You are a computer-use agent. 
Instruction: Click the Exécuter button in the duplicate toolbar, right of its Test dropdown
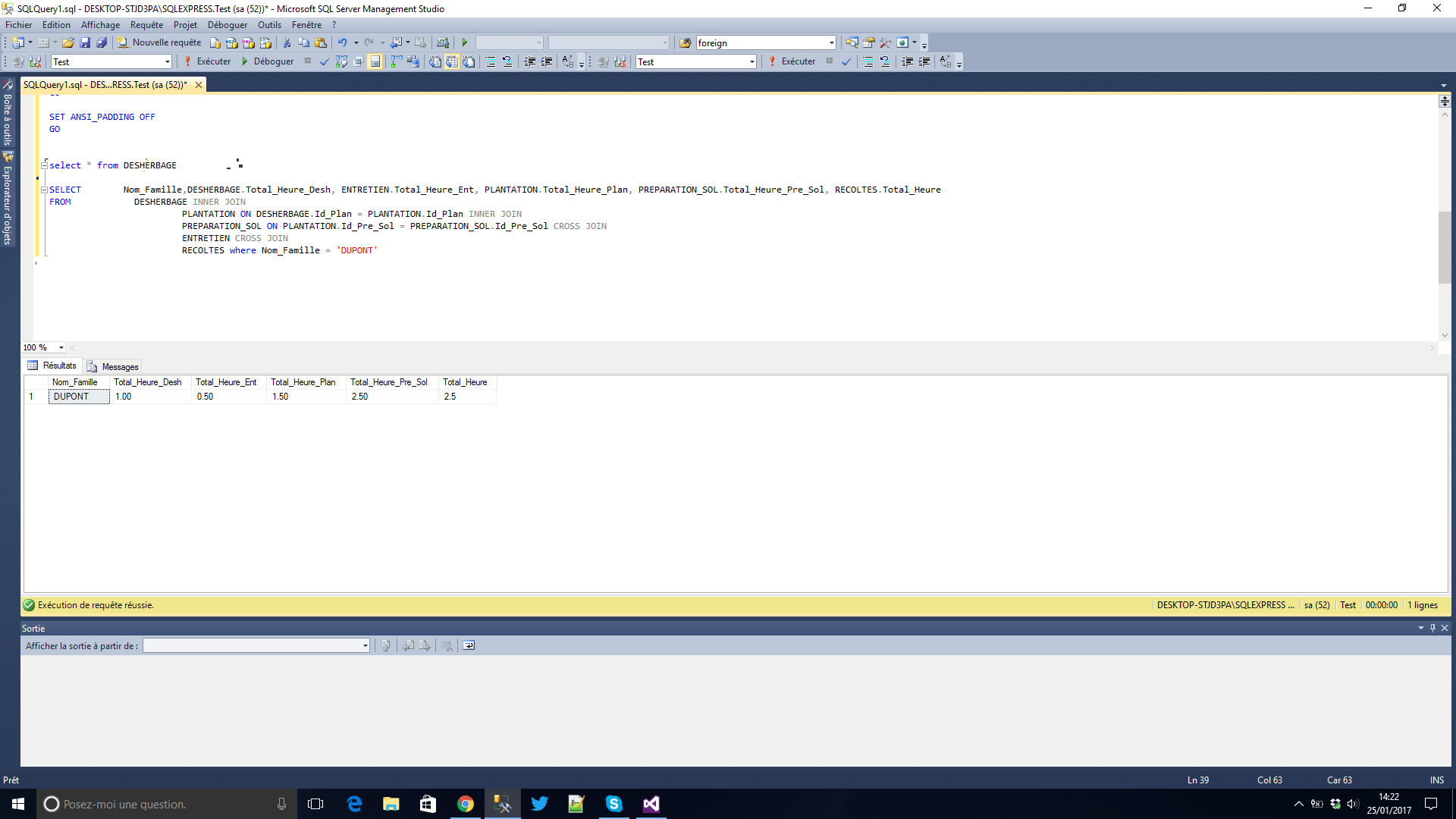tap(792, 62)
